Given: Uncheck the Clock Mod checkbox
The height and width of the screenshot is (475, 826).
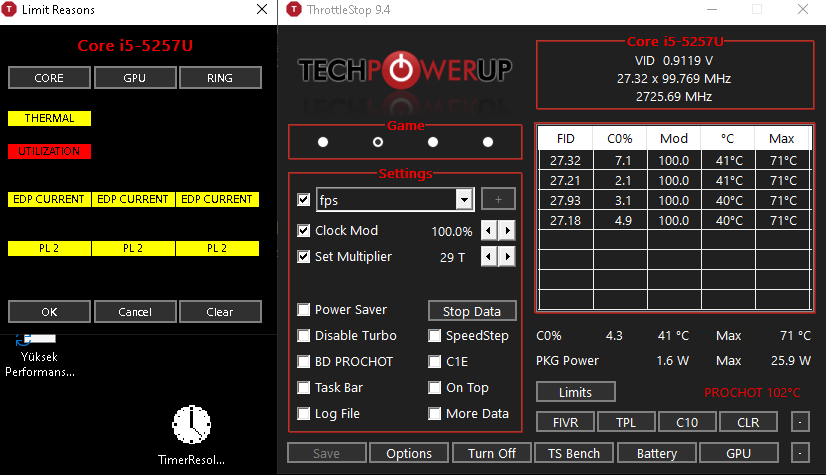Looking at the screenshot, I should tap(303, 231).
